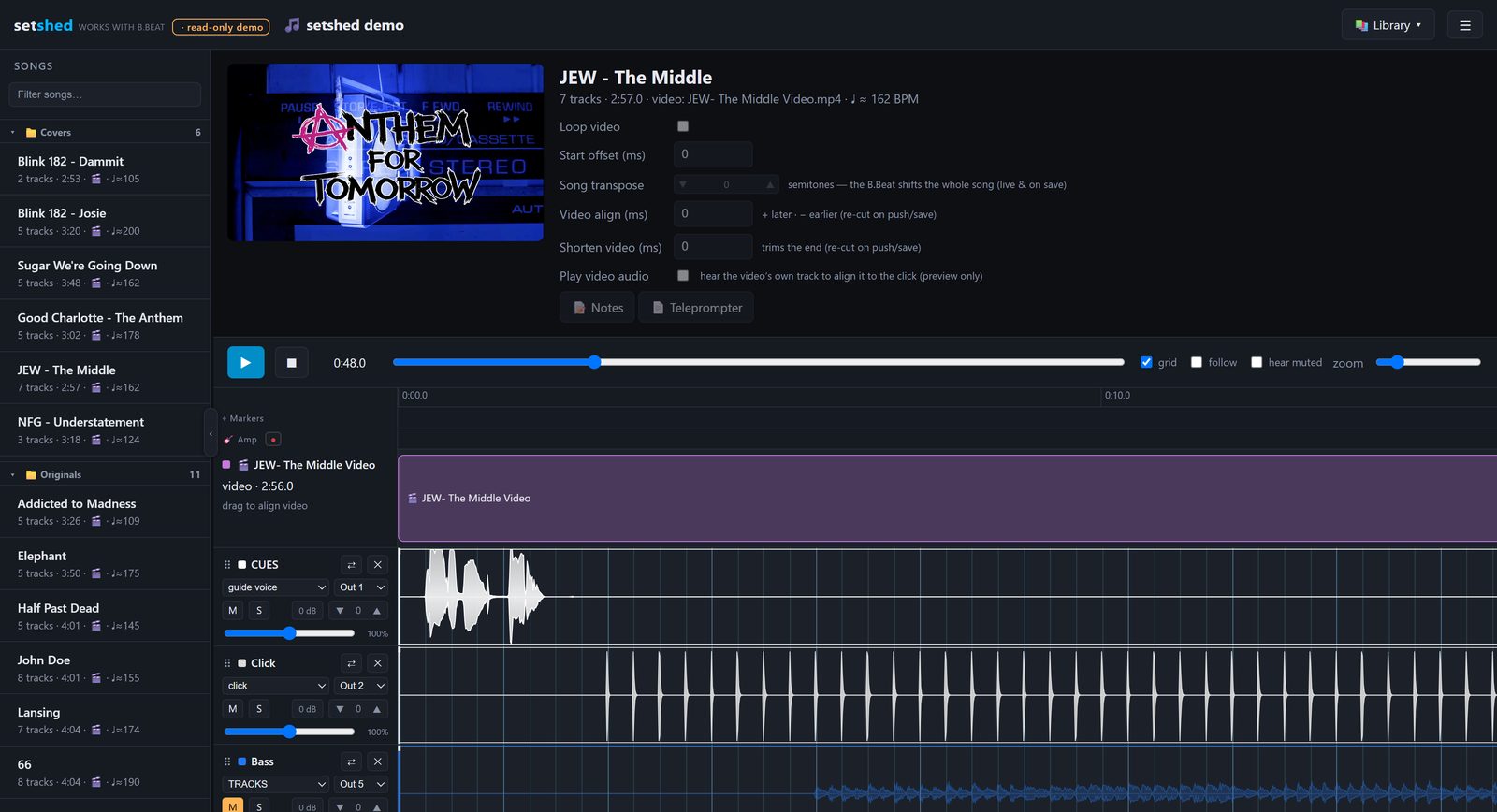
Task: Stop playback
Action: coord(291,363)
